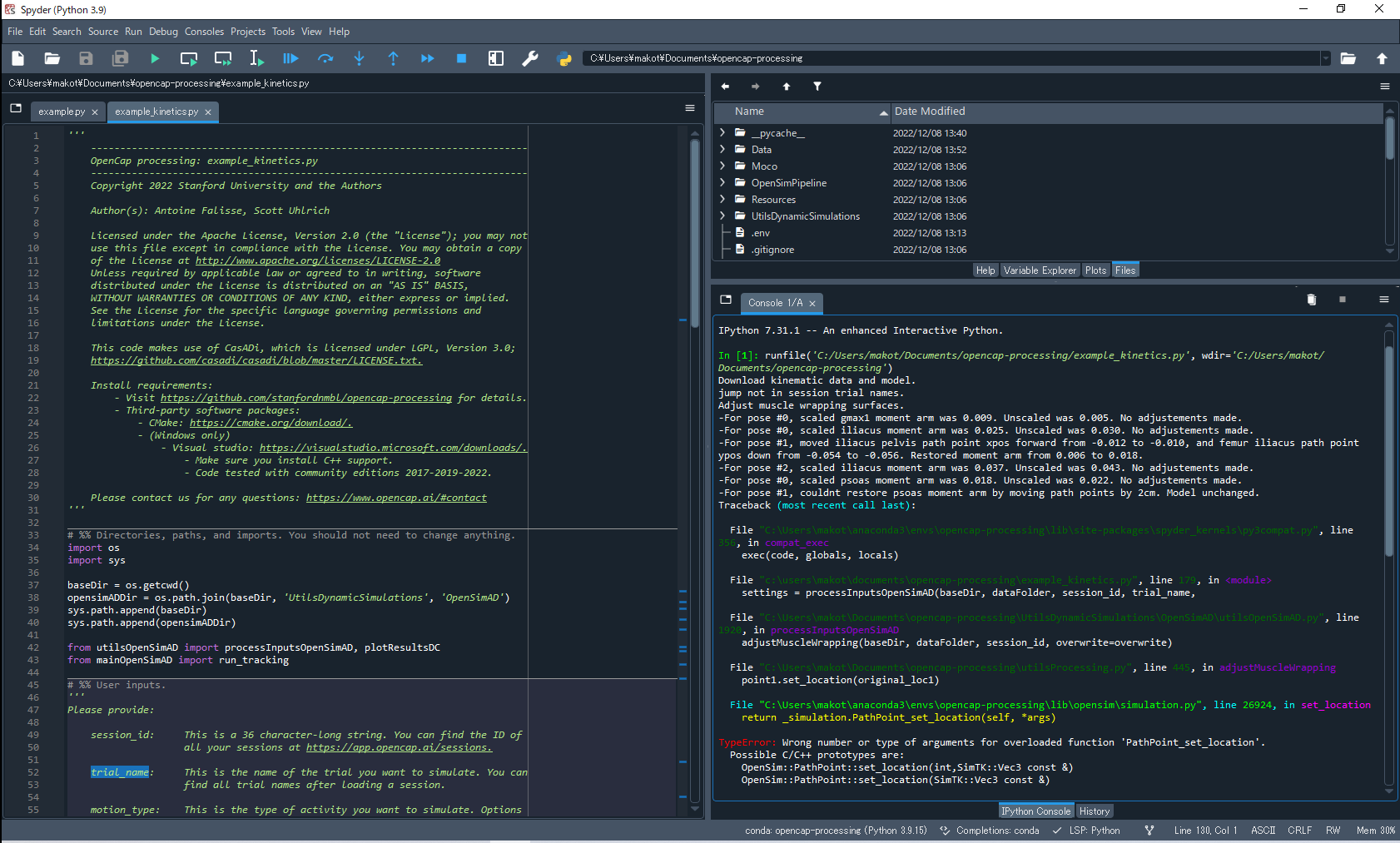Run cell and advance icon
1400x843 pixels.
[x=223, y=58]
